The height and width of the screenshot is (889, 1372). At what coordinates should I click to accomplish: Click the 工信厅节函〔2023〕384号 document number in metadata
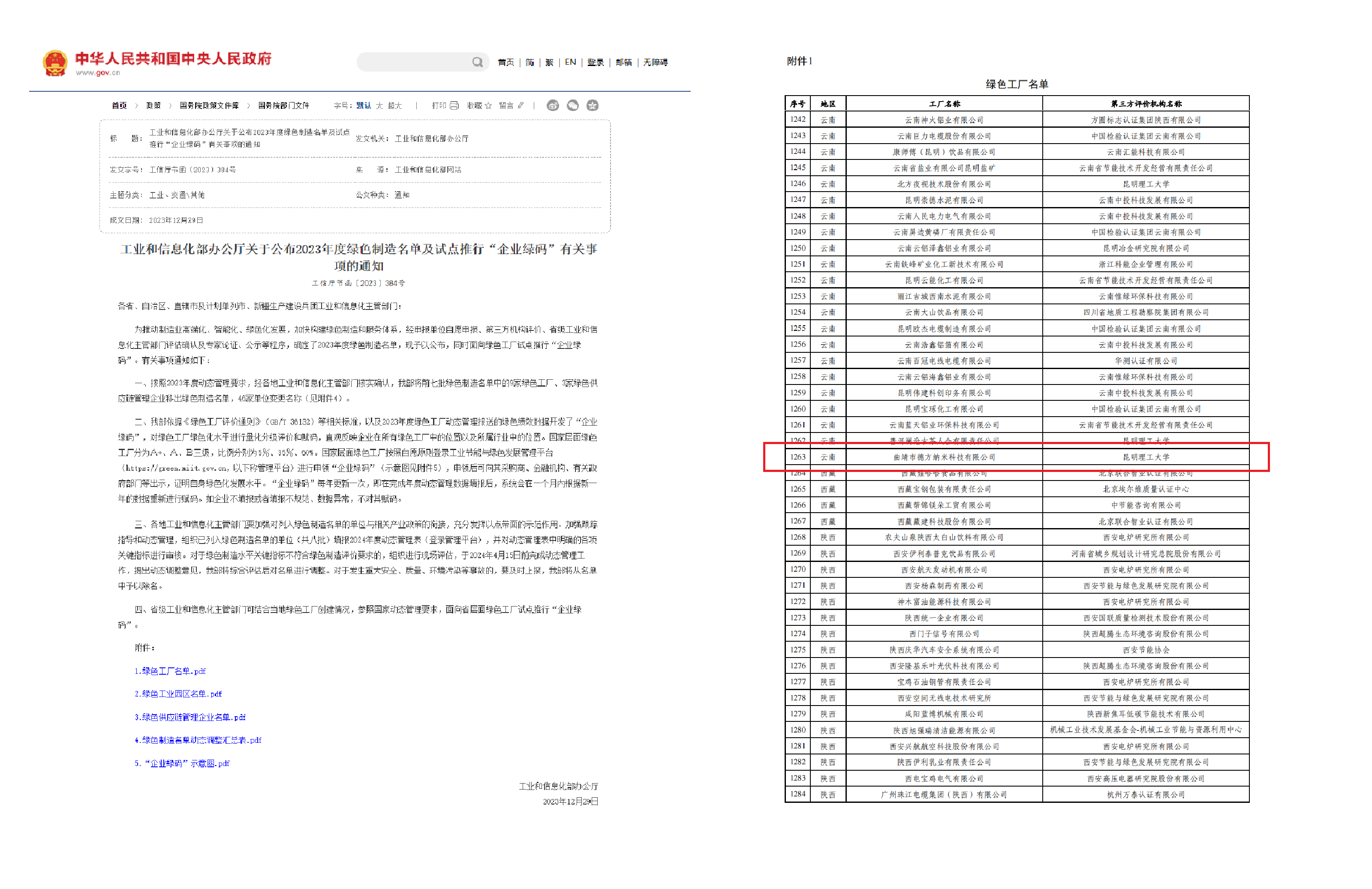click(x=193, y=170)
